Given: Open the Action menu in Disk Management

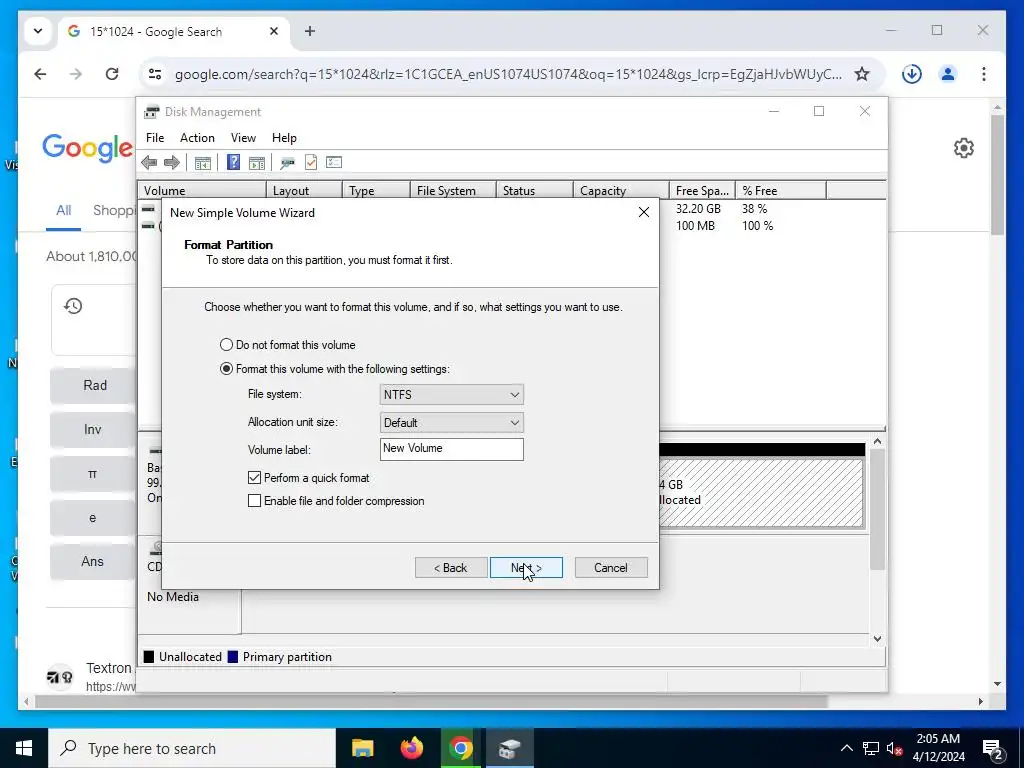Looking at the screenshot, I should 197,138.
